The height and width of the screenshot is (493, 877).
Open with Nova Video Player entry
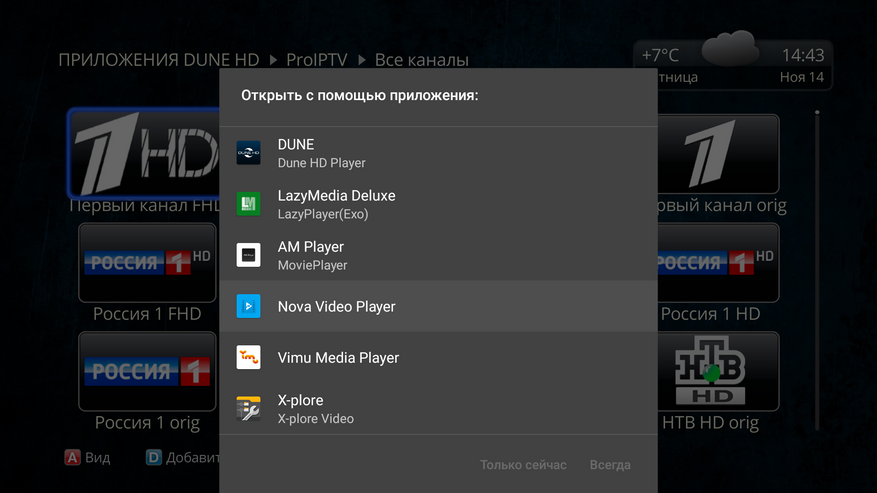pos(438,306)
